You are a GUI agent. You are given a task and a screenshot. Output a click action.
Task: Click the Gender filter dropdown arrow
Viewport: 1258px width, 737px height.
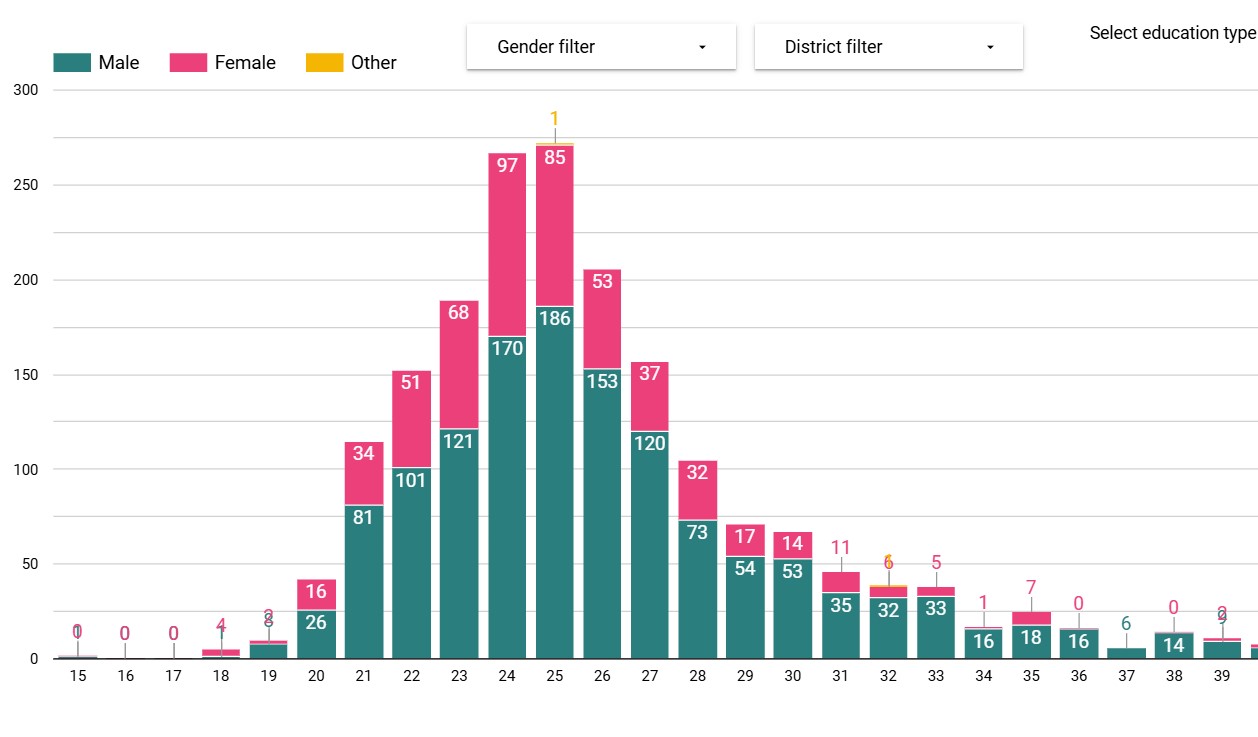pos(702,48)
